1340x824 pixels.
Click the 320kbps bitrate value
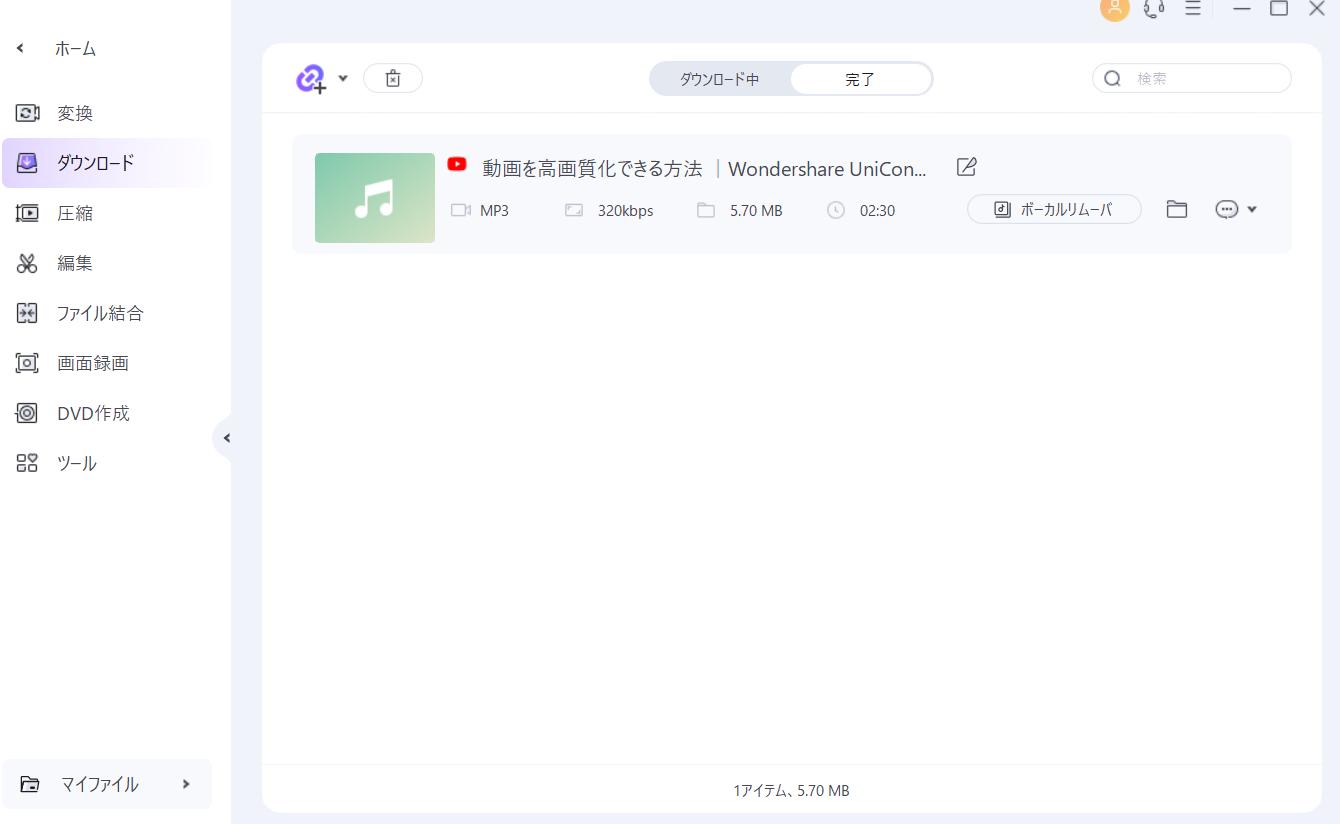(x=625, y=210)
